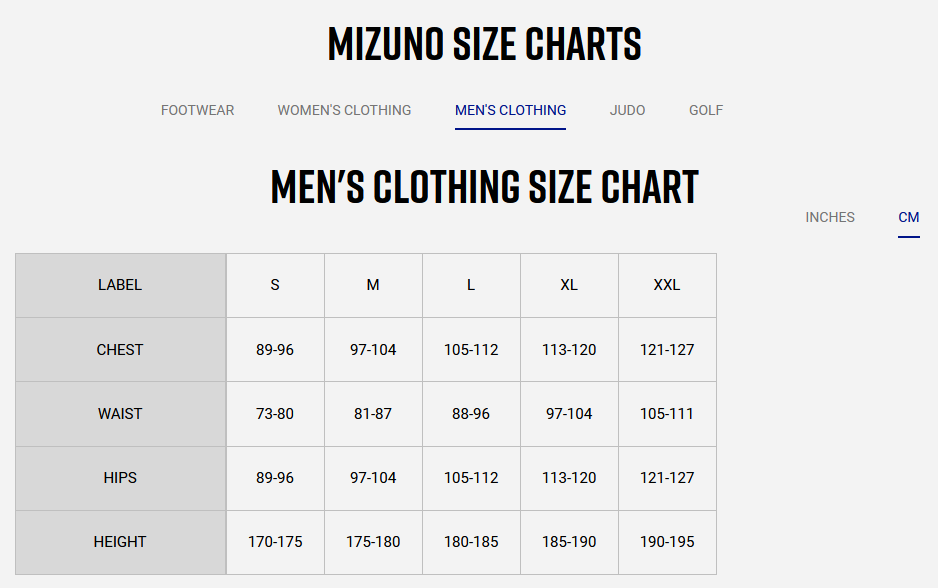This screenshot has width=938, height=588.
Task: Go to the Golf tab
Action: pyautogui.click(x=705, y=110)
